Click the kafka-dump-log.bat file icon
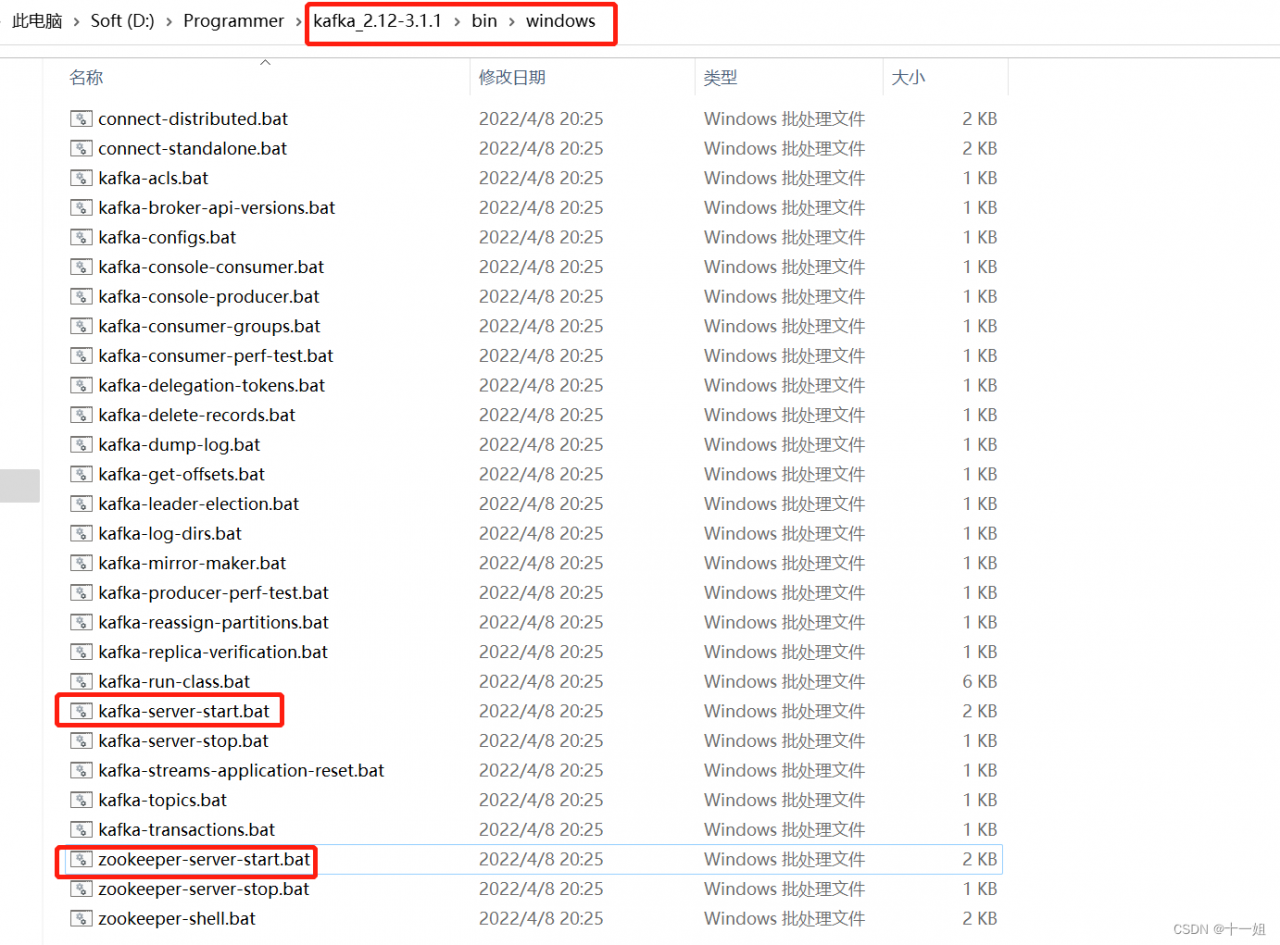 pos(81,445)
